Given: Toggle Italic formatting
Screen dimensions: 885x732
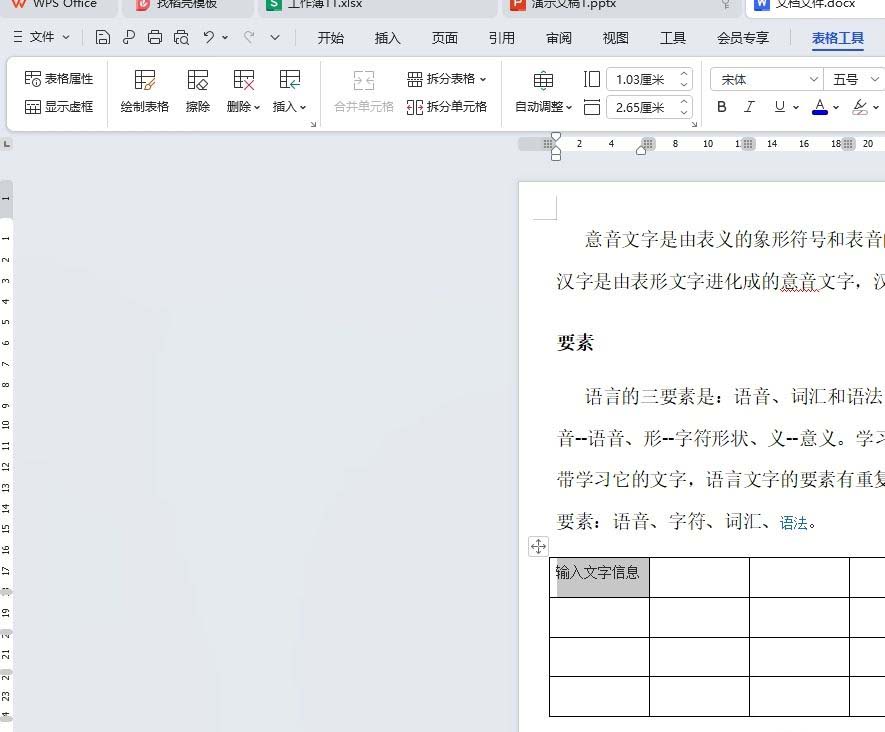Looking at the screenshot, I should coord(750,107).
